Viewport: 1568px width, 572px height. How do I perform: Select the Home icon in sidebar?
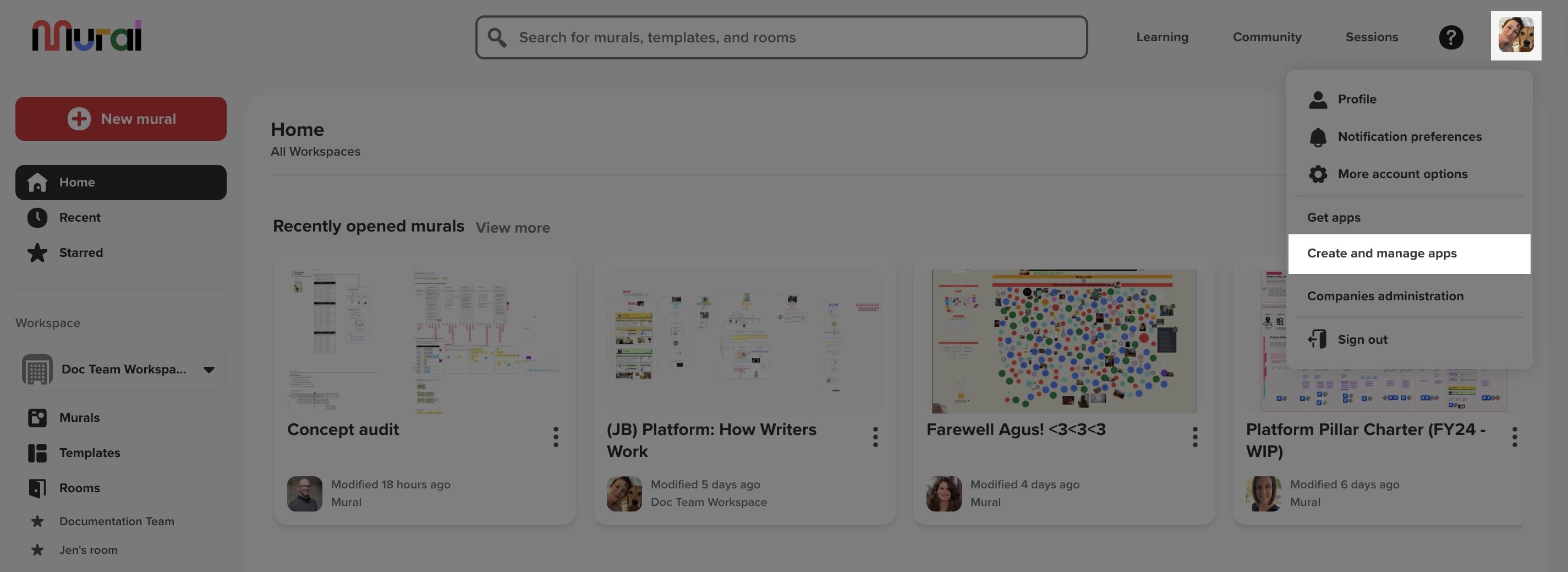[37, 182]
